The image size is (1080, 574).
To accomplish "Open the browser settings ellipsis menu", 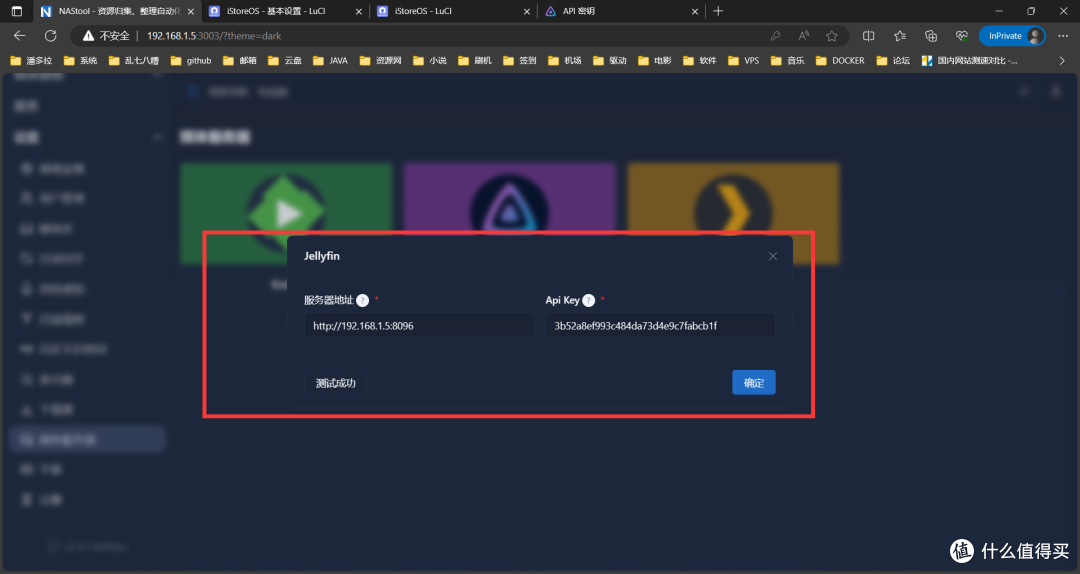I will coord(1063,36).
